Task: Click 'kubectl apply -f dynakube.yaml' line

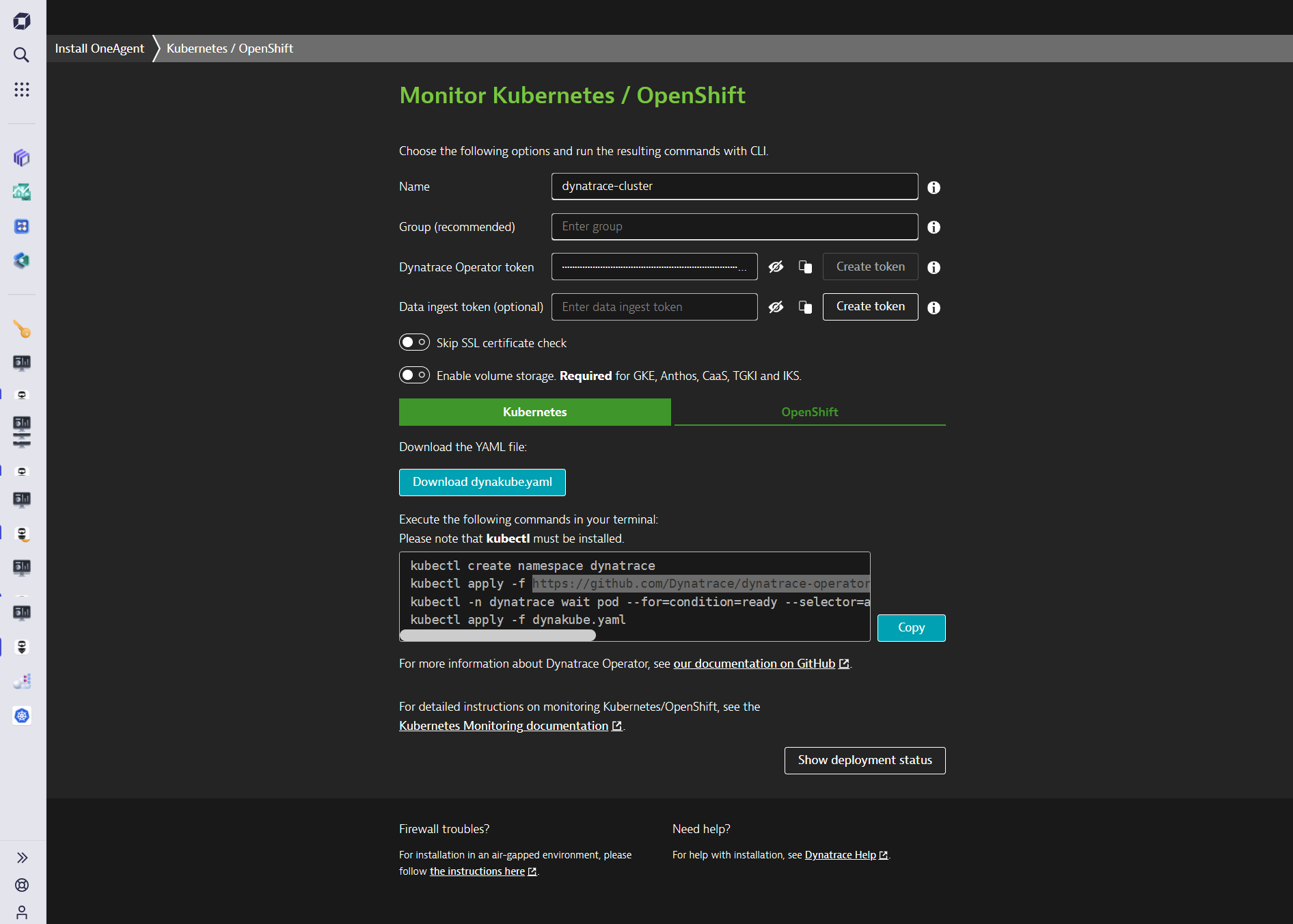Action: pos(518,620)
